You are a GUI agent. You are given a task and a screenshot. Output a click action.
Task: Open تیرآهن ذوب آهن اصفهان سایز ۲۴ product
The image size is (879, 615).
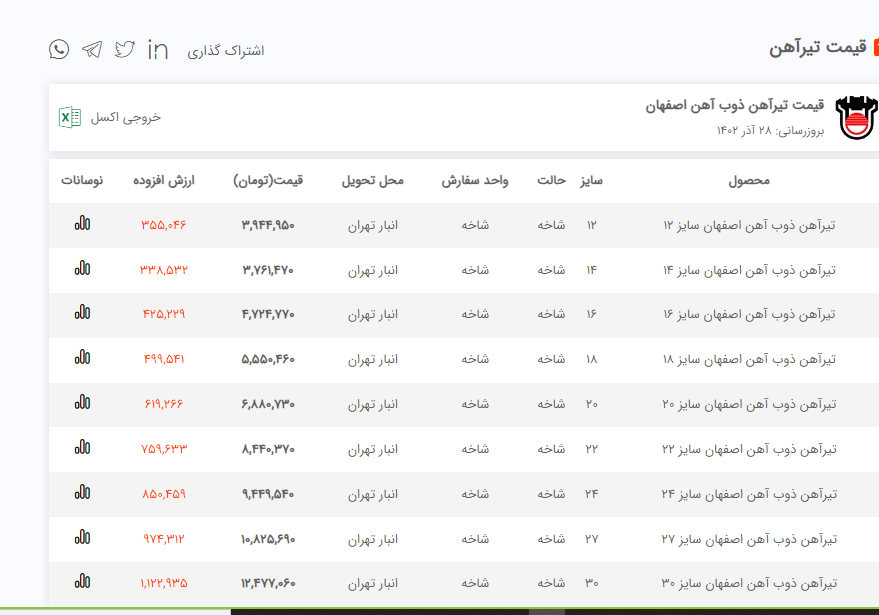pyautogui.click(x=749, y=494)
